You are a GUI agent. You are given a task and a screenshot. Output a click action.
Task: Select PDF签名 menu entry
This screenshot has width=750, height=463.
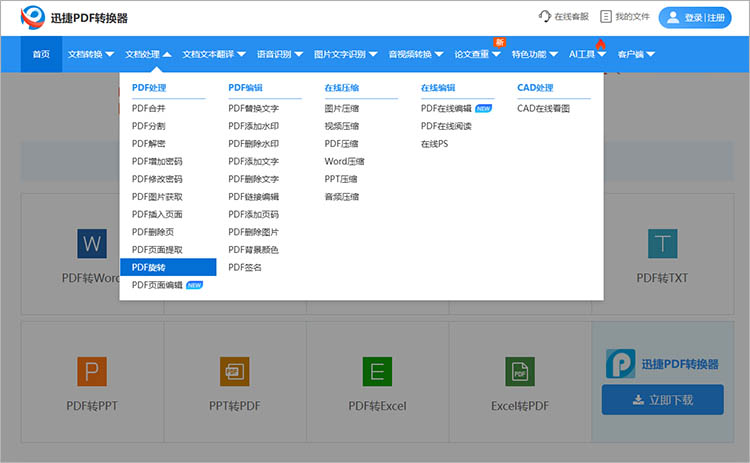[x=245, y=267]
